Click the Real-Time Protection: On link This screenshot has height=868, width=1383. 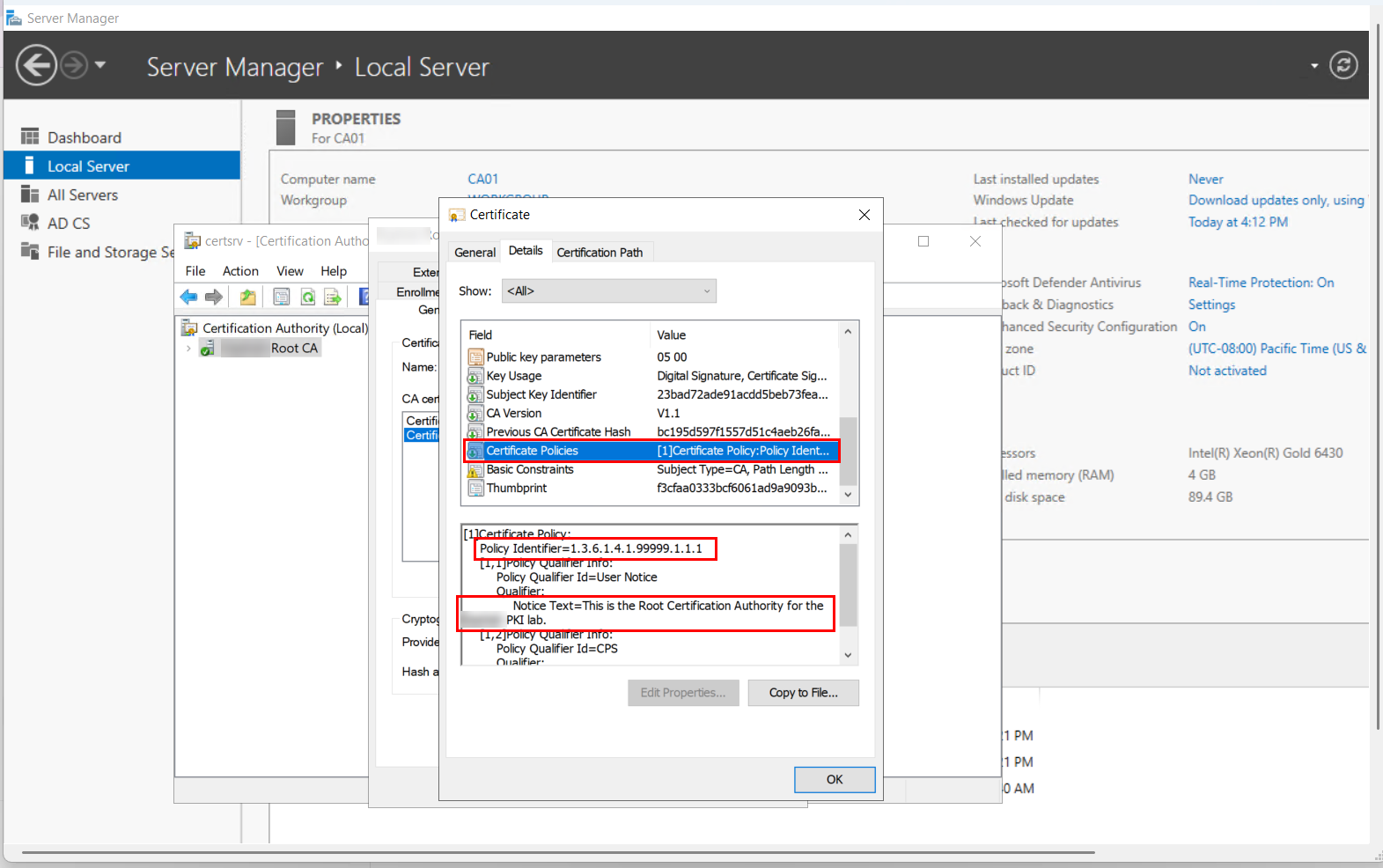(1261, 283)
